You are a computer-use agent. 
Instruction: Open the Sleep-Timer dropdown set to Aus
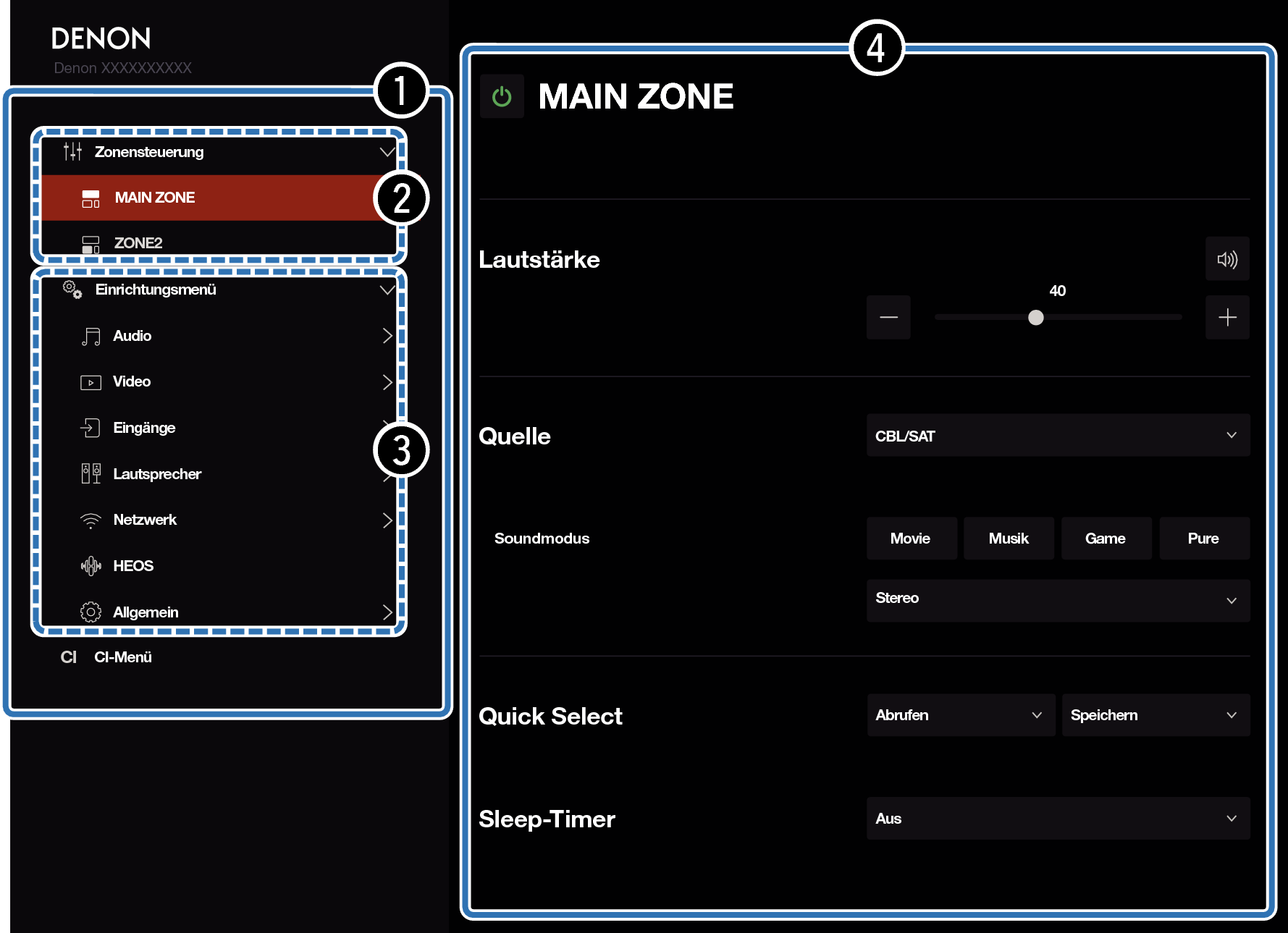1058,819
